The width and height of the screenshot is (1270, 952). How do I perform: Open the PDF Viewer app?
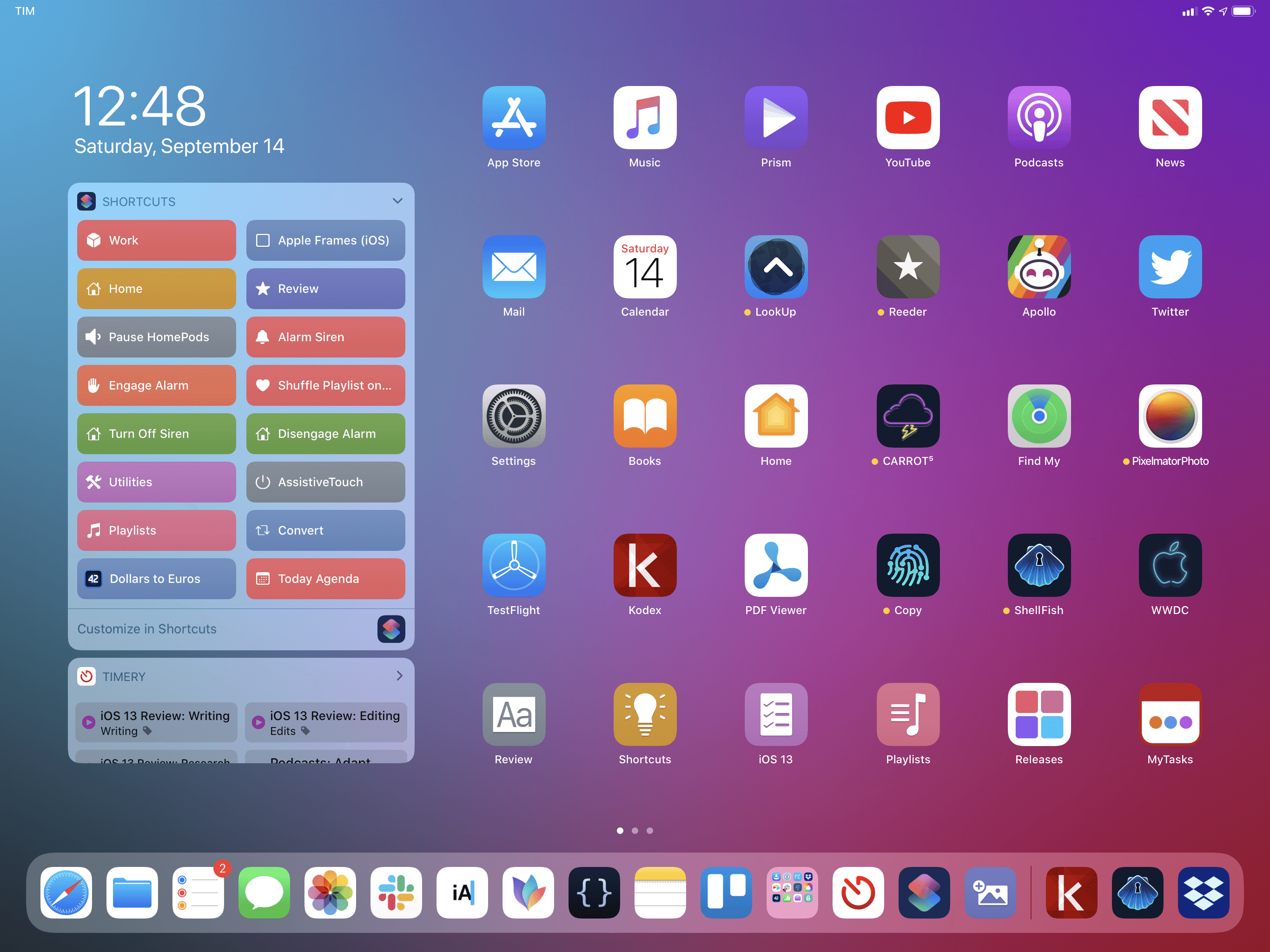click(776, 566)
